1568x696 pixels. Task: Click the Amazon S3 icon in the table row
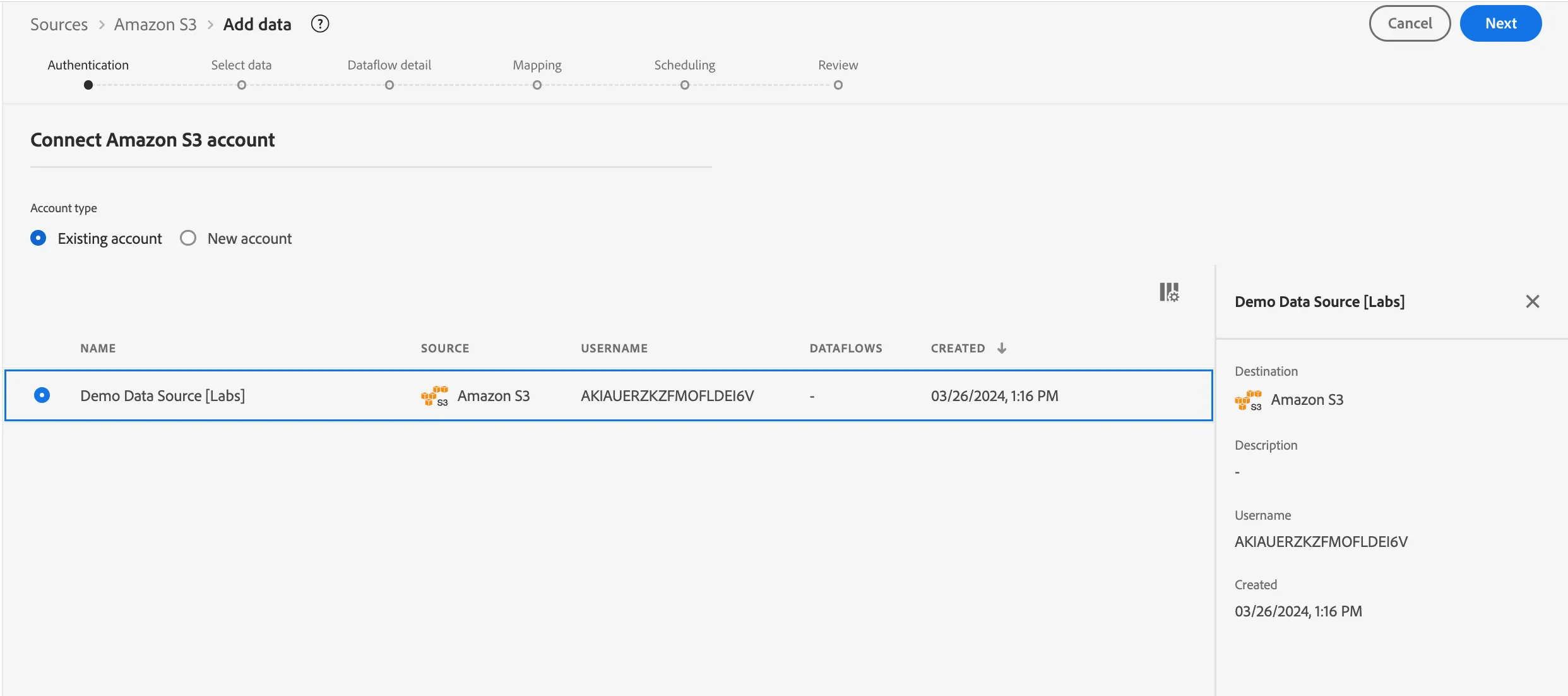click(x=434, y=396)
